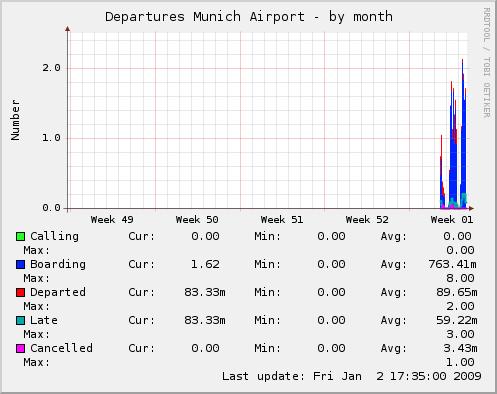497x394 pixels.
Task: Click the Departed legend label text
Action: [58, 292]
